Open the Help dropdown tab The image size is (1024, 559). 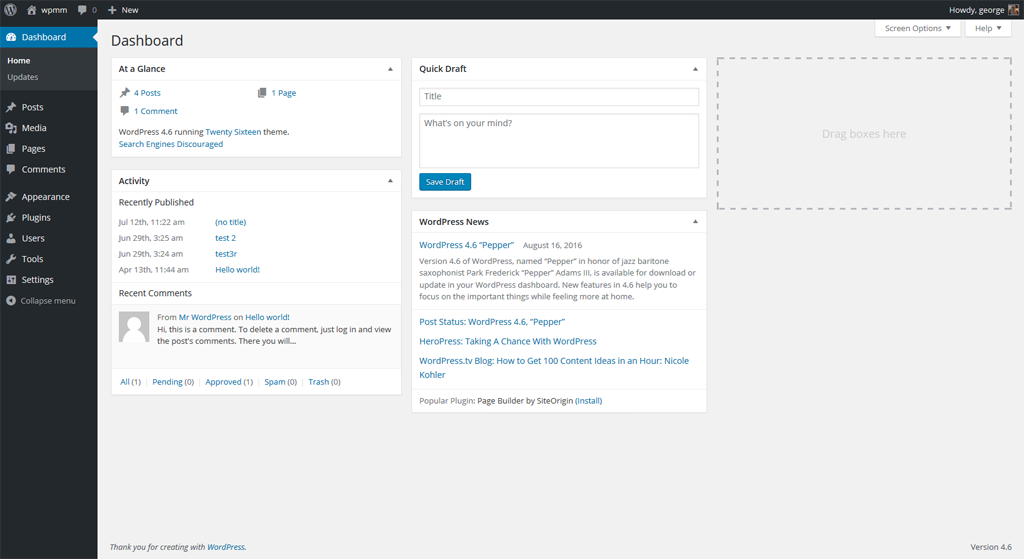[x=988, y=28]
